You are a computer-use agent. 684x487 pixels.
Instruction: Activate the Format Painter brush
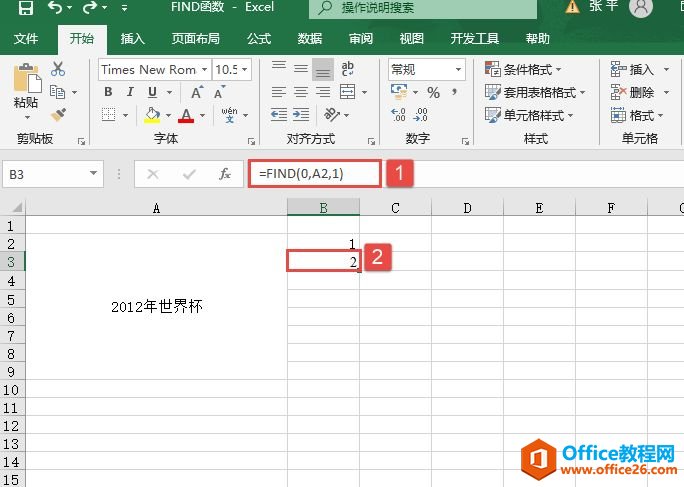coord(58,115)
